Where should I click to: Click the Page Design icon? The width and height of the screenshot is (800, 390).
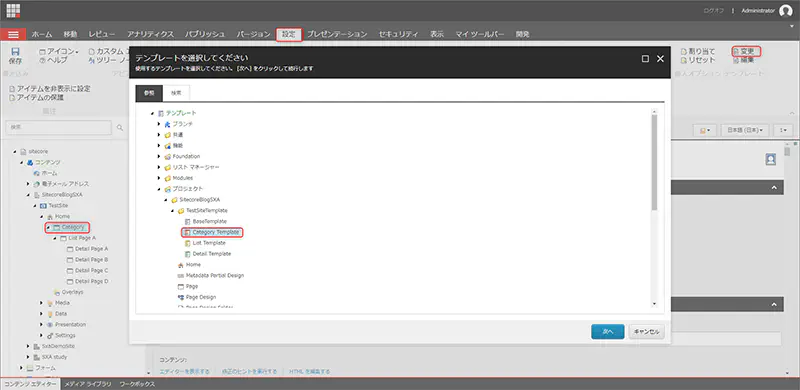(181, 297)
